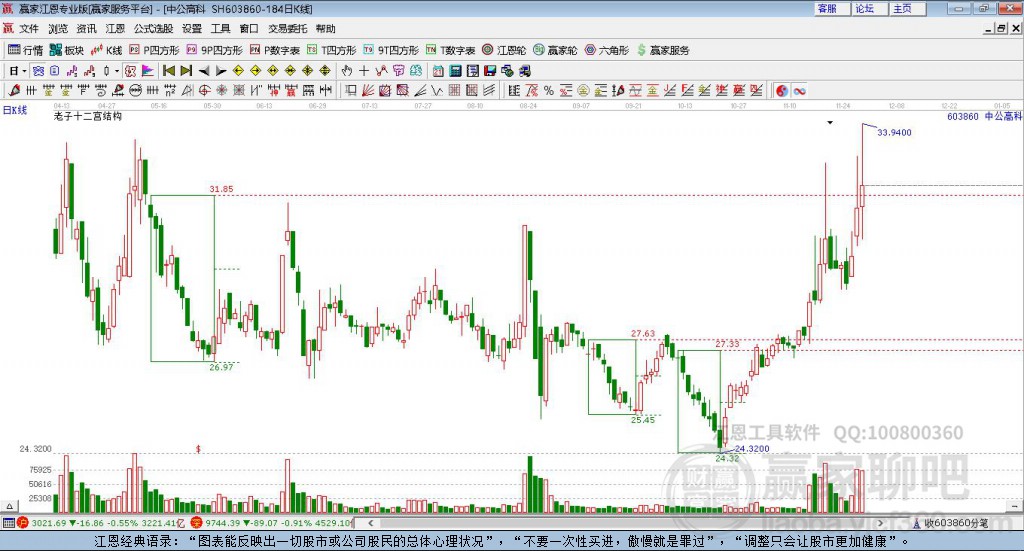1024x551 pixels.
Task: Click the 论坛 forum button
Action: click(x=868, y=8)
